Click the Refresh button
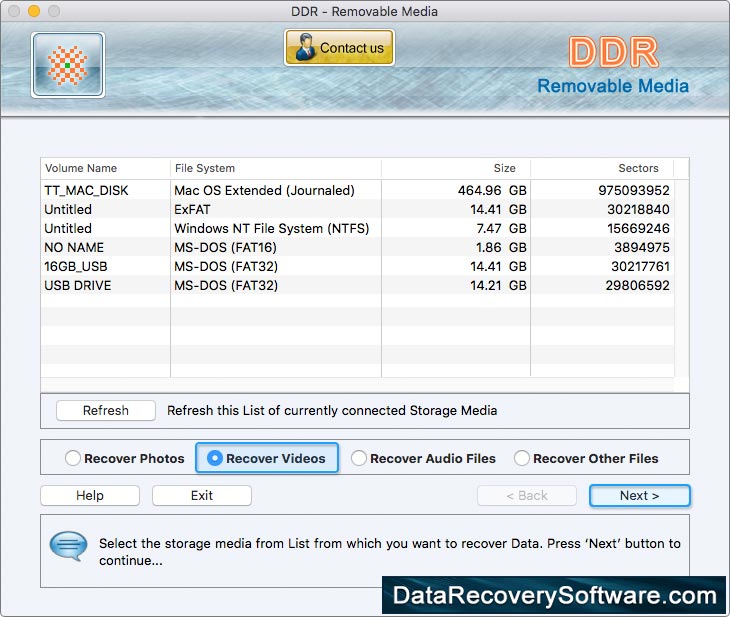 point(106,410)
